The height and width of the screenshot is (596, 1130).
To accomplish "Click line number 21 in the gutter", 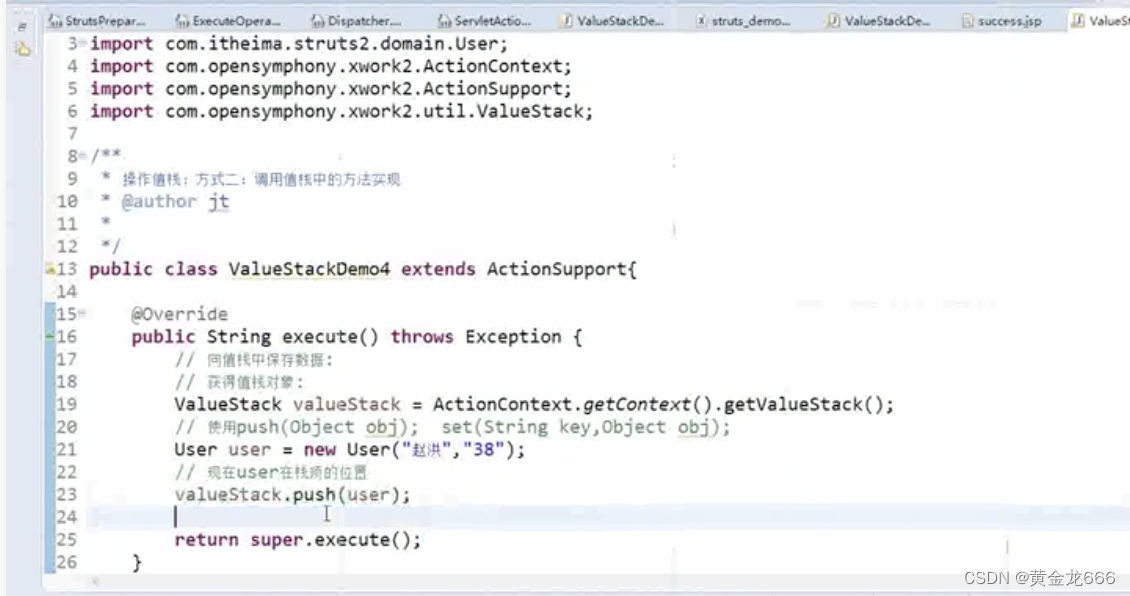I will click(x=67, y=449).
